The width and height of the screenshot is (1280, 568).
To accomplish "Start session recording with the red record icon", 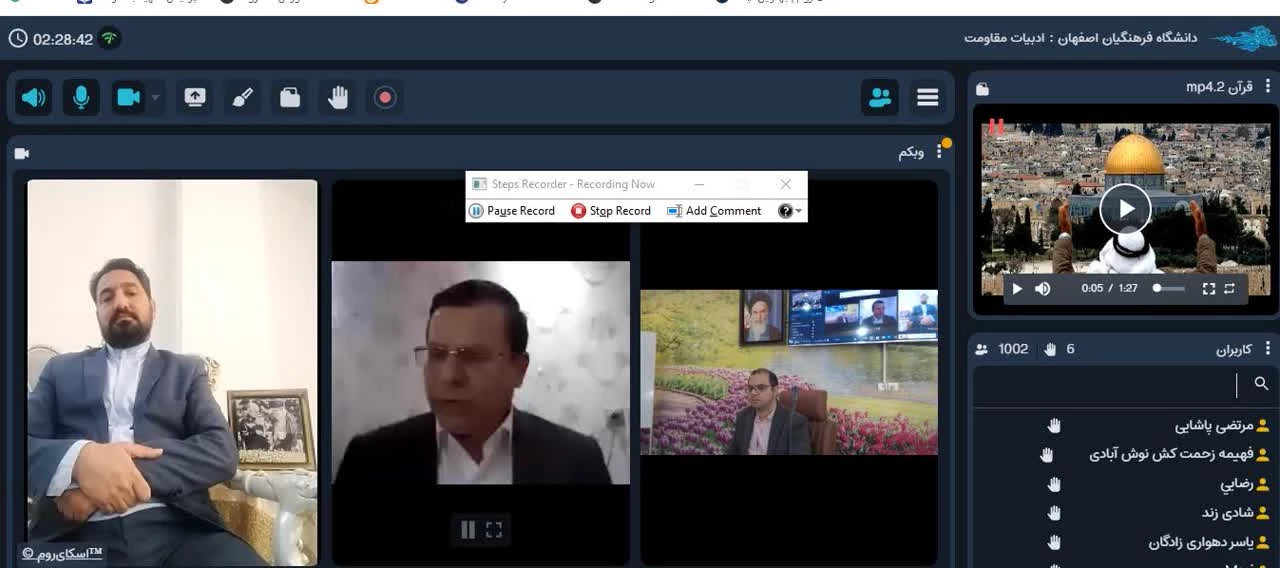I will coord(385,97).
